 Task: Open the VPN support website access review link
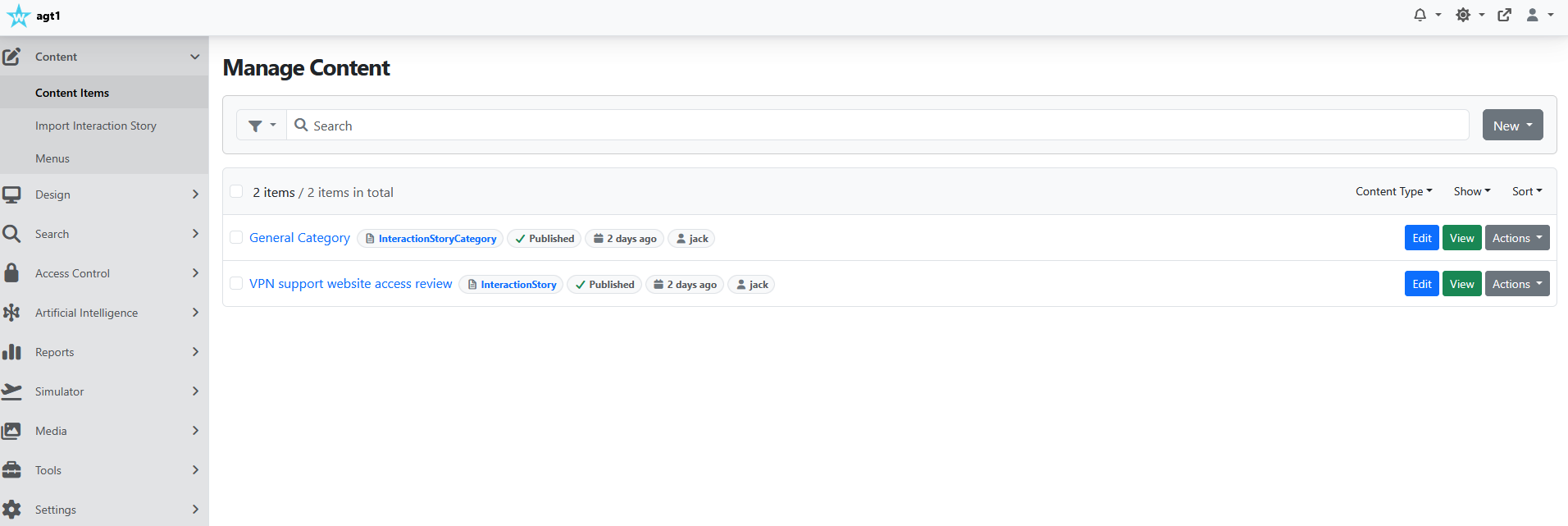click(351, 283)
